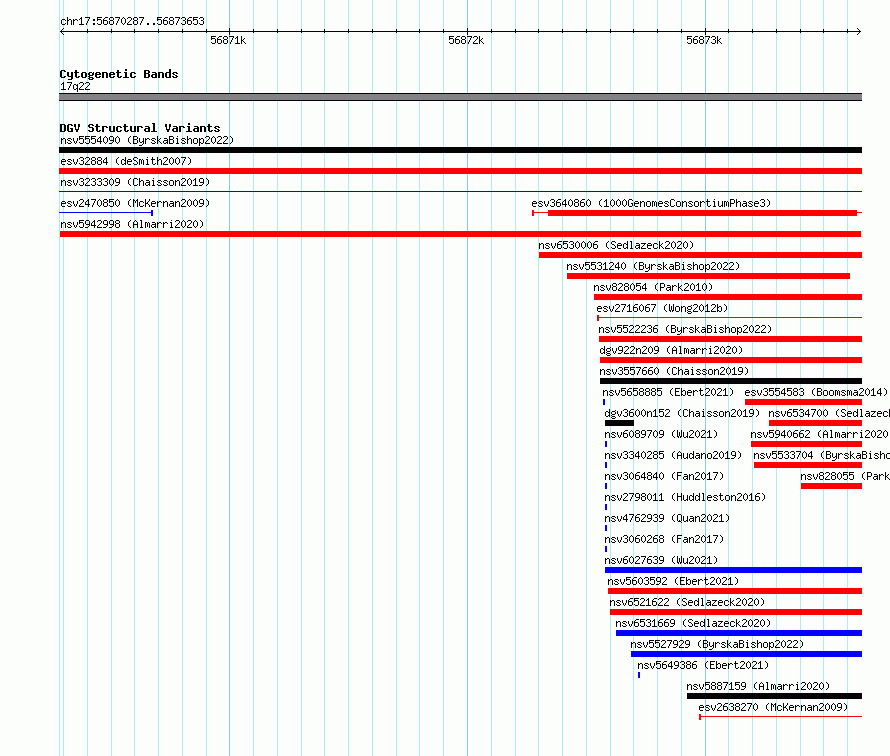Screen dimensions: 890x756
Task: Open nsv5527929 (ByrskaBishop2022) entry
Action: (x=717, y=644)
